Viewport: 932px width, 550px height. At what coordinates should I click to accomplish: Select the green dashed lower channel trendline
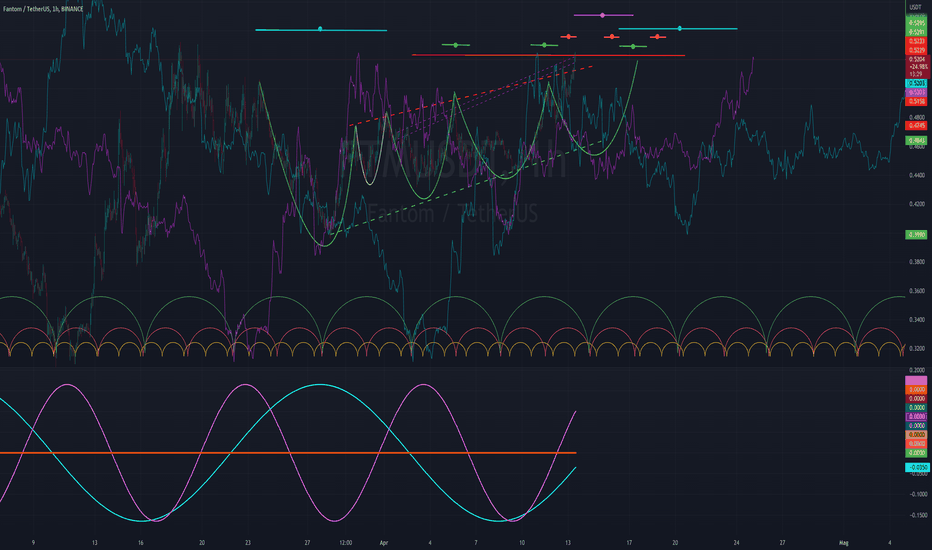click(x=465, y=187)
